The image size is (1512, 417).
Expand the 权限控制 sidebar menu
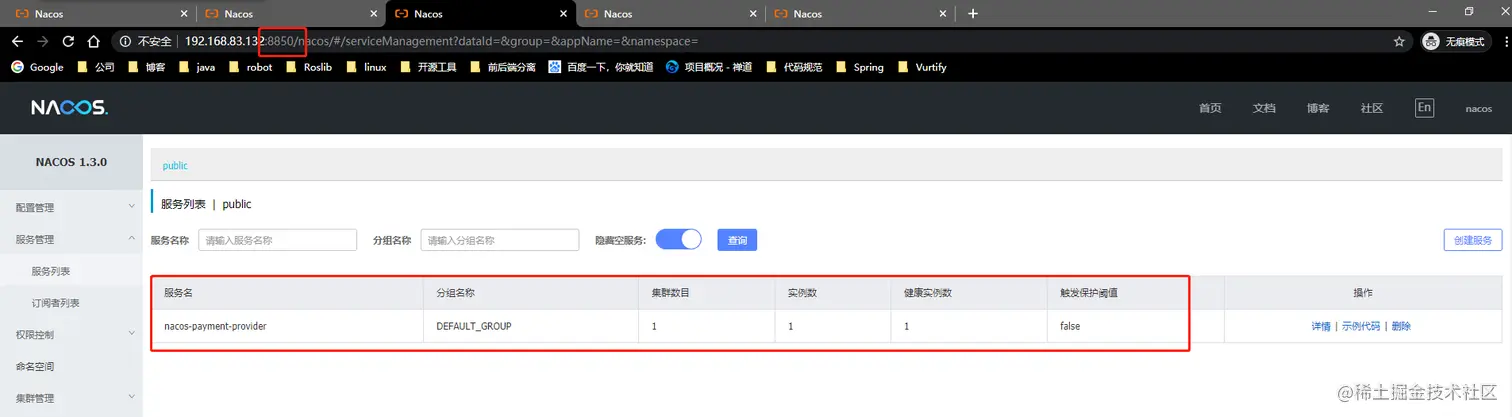pyautogui.click(x=71, y=334)
